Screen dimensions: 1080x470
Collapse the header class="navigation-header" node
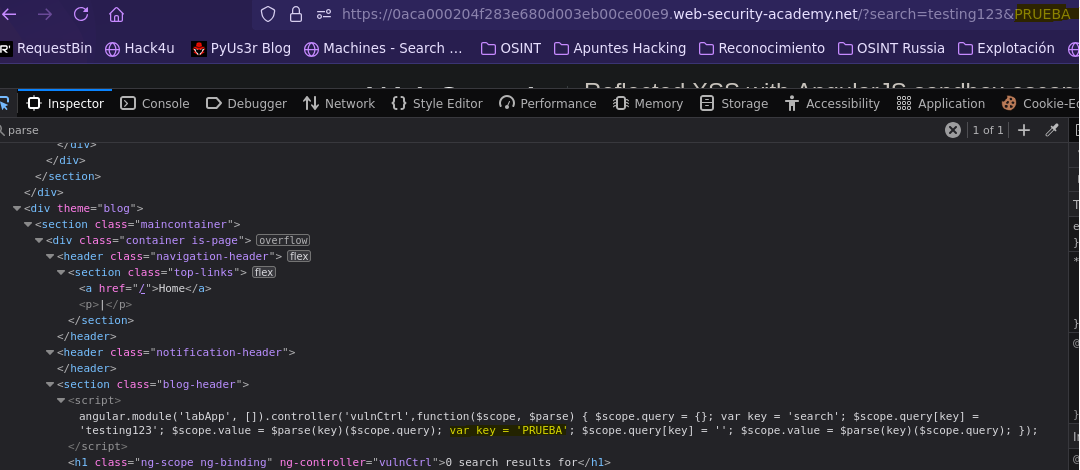[50, 256]
